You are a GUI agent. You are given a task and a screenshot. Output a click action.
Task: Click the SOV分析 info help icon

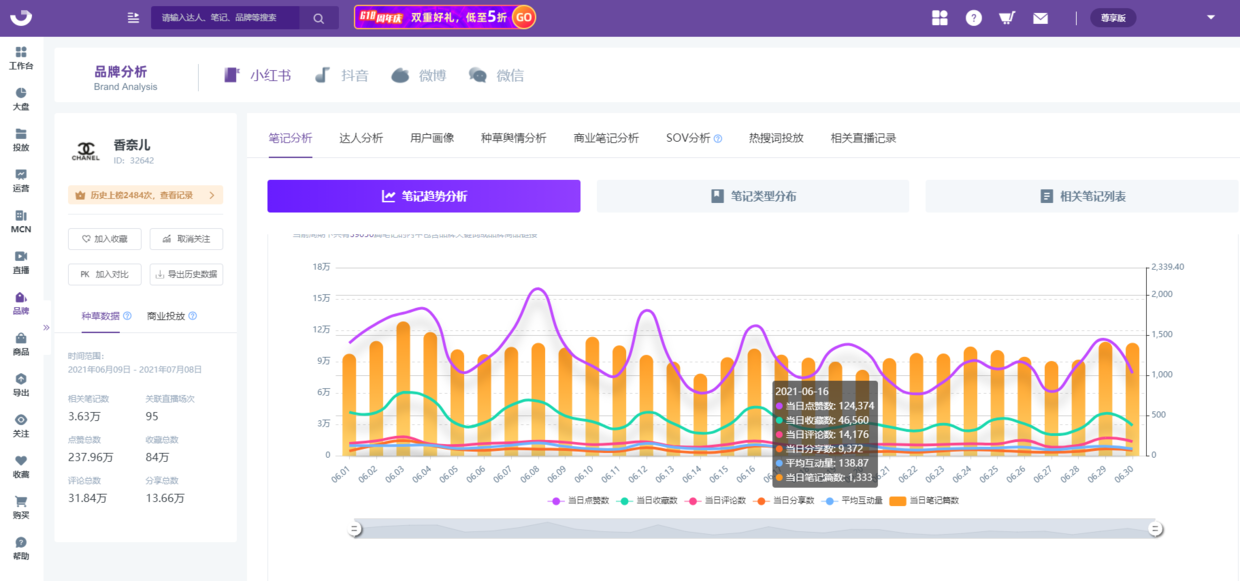point(718,139)
